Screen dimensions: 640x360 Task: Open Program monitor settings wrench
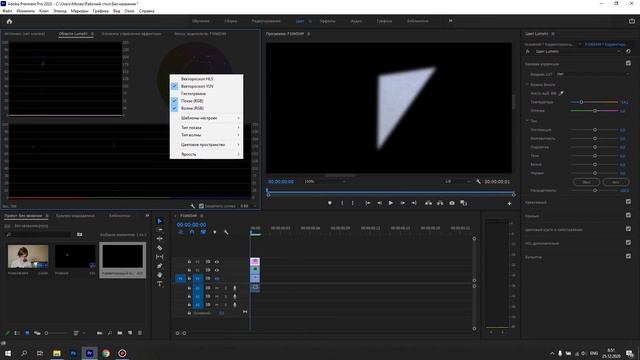478,182
